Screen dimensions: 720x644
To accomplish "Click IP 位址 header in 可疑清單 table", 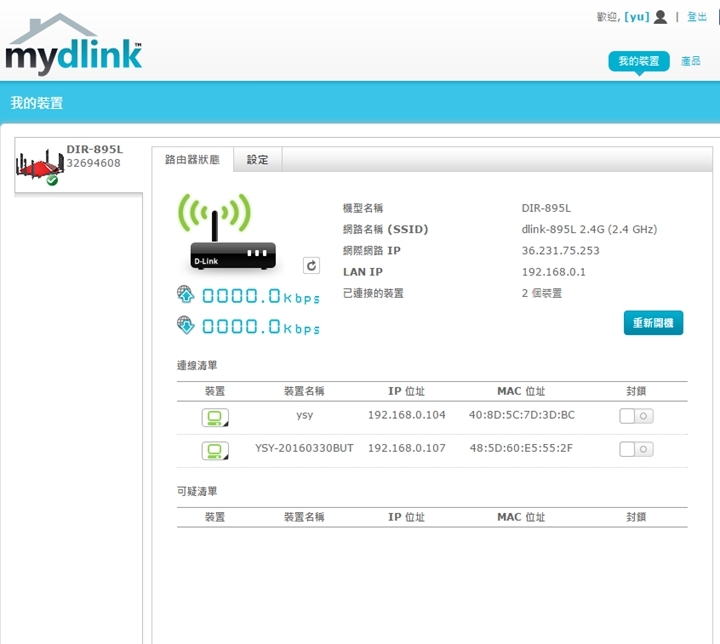I will (406, 517).
